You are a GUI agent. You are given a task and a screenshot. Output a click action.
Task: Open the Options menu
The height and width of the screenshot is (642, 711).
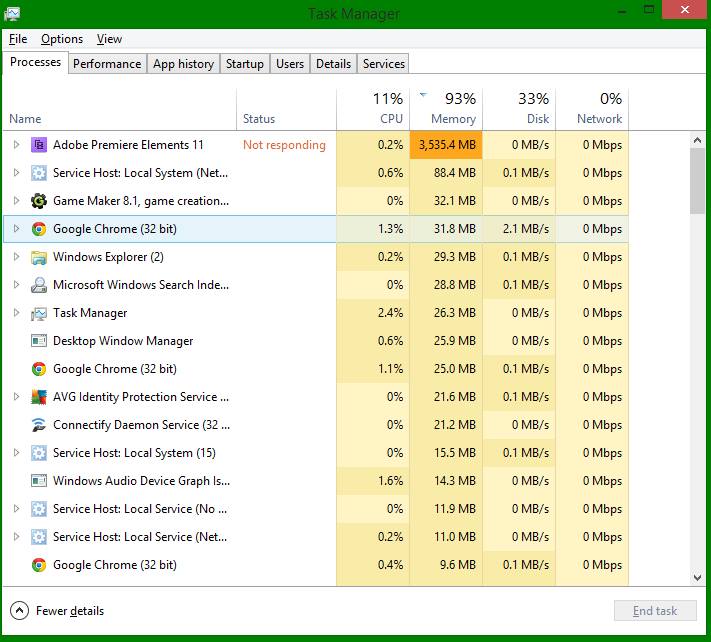62,39
